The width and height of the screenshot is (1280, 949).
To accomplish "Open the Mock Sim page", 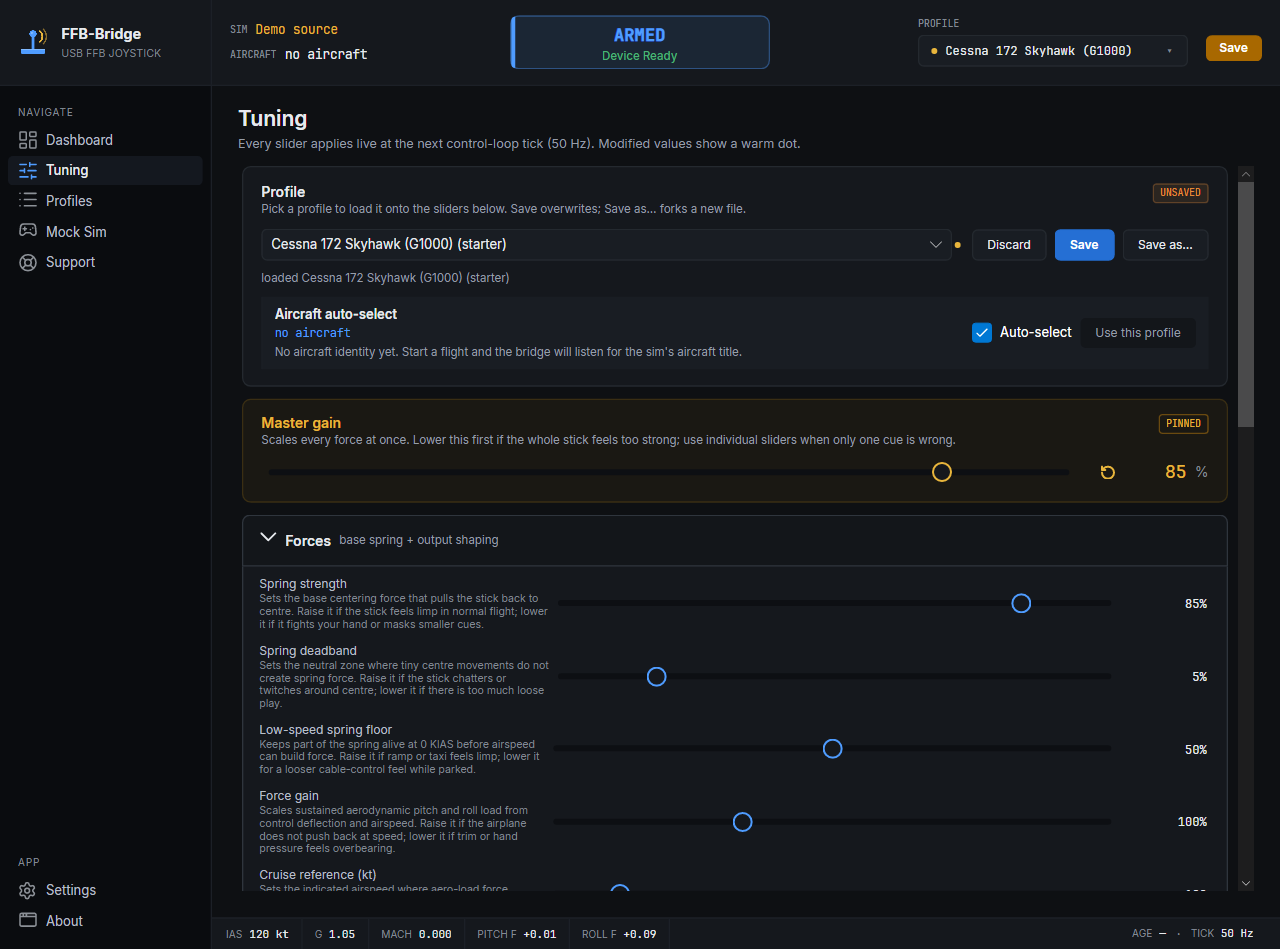I will click(105, 231).
